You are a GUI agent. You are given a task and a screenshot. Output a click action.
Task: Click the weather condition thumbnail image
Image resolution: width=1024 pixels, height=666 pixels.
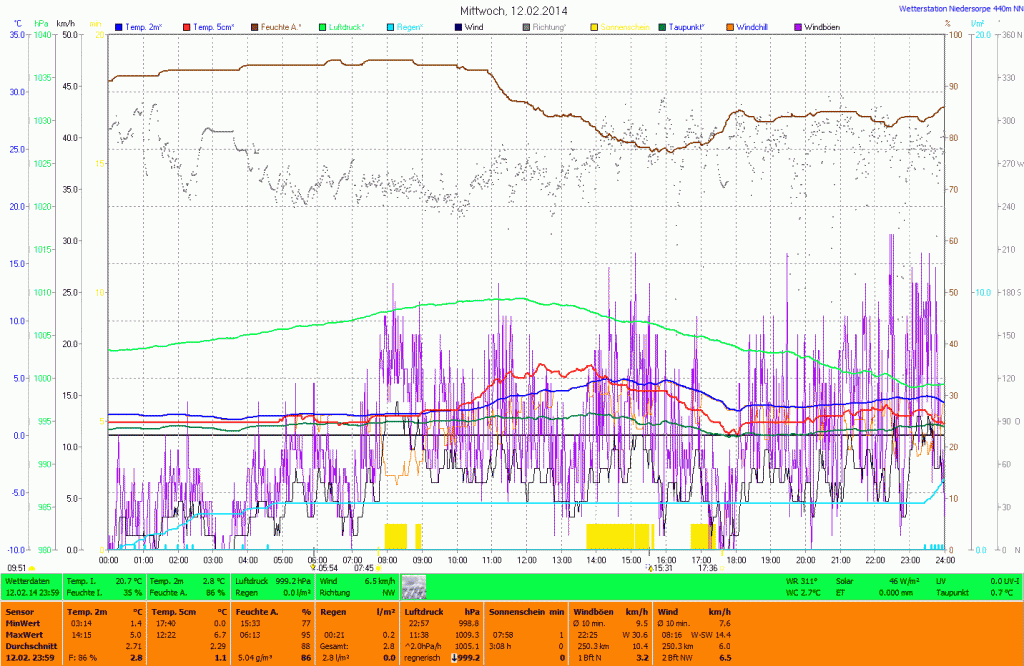[413, 586]
